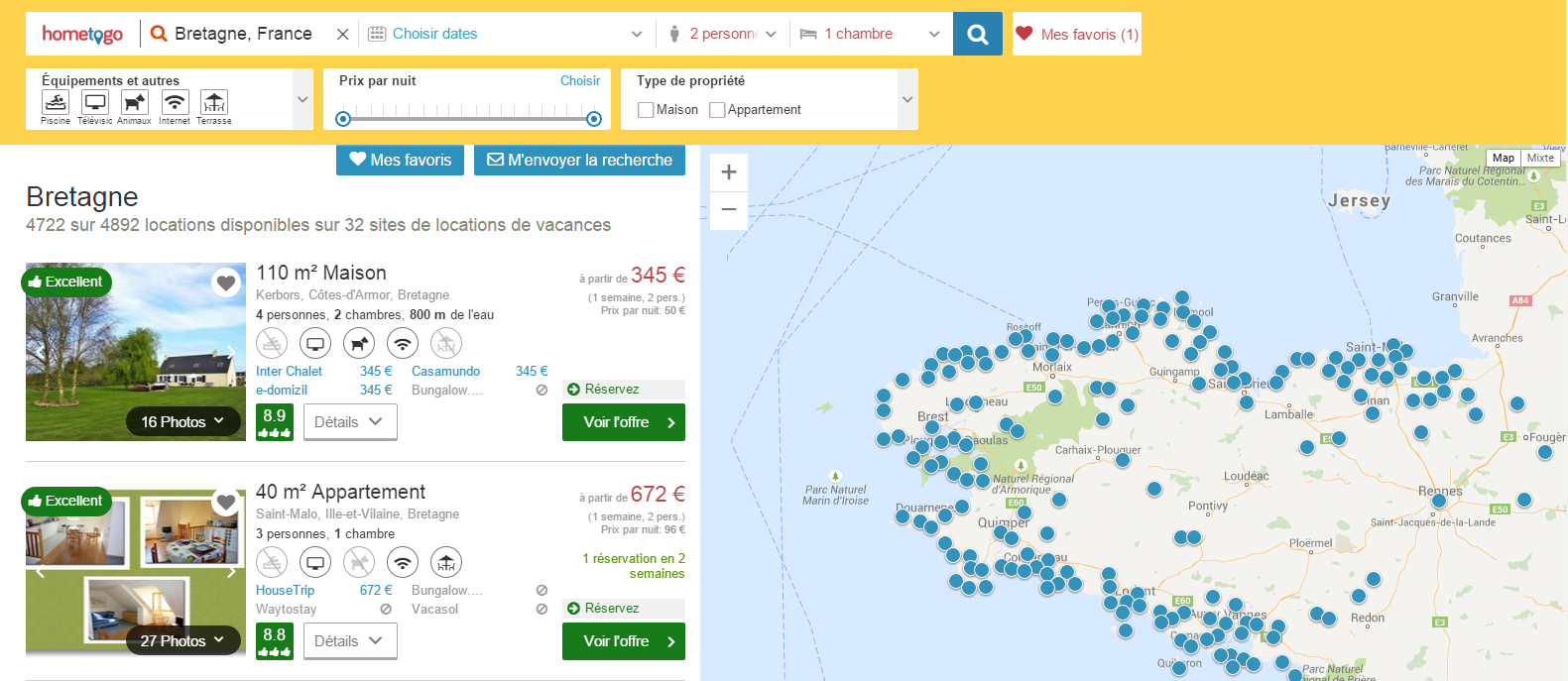
Task: Expand Détails for the 110 m² Maison
Action: pyautogui.click(x=349, y=421)
